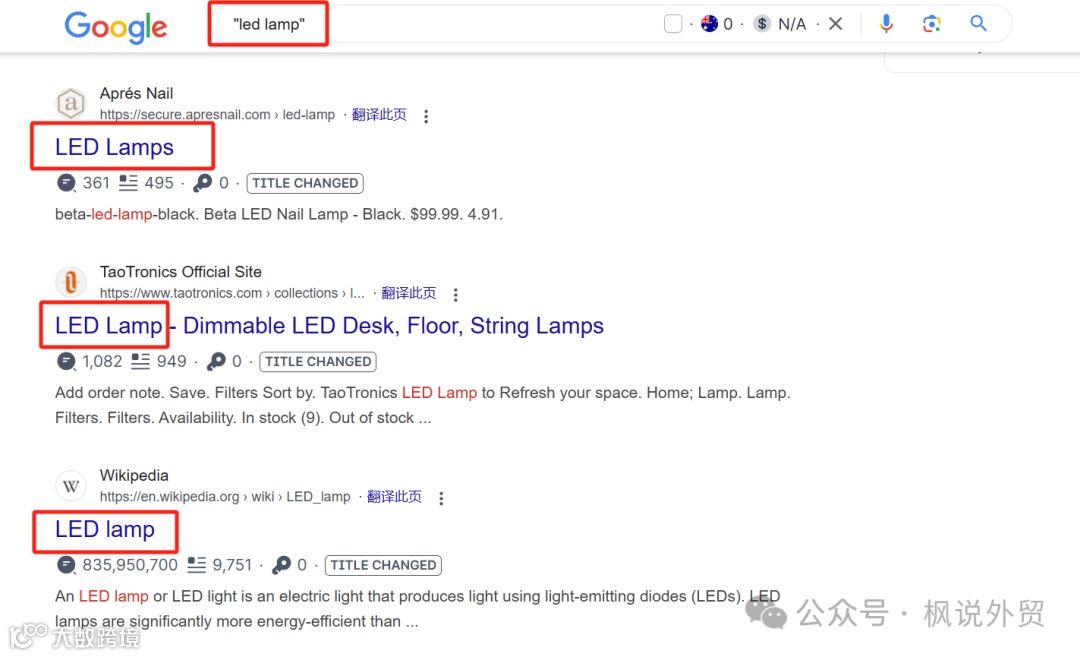
Task: Click the speech bubble icon beside 361
Action: pos(66,183)
